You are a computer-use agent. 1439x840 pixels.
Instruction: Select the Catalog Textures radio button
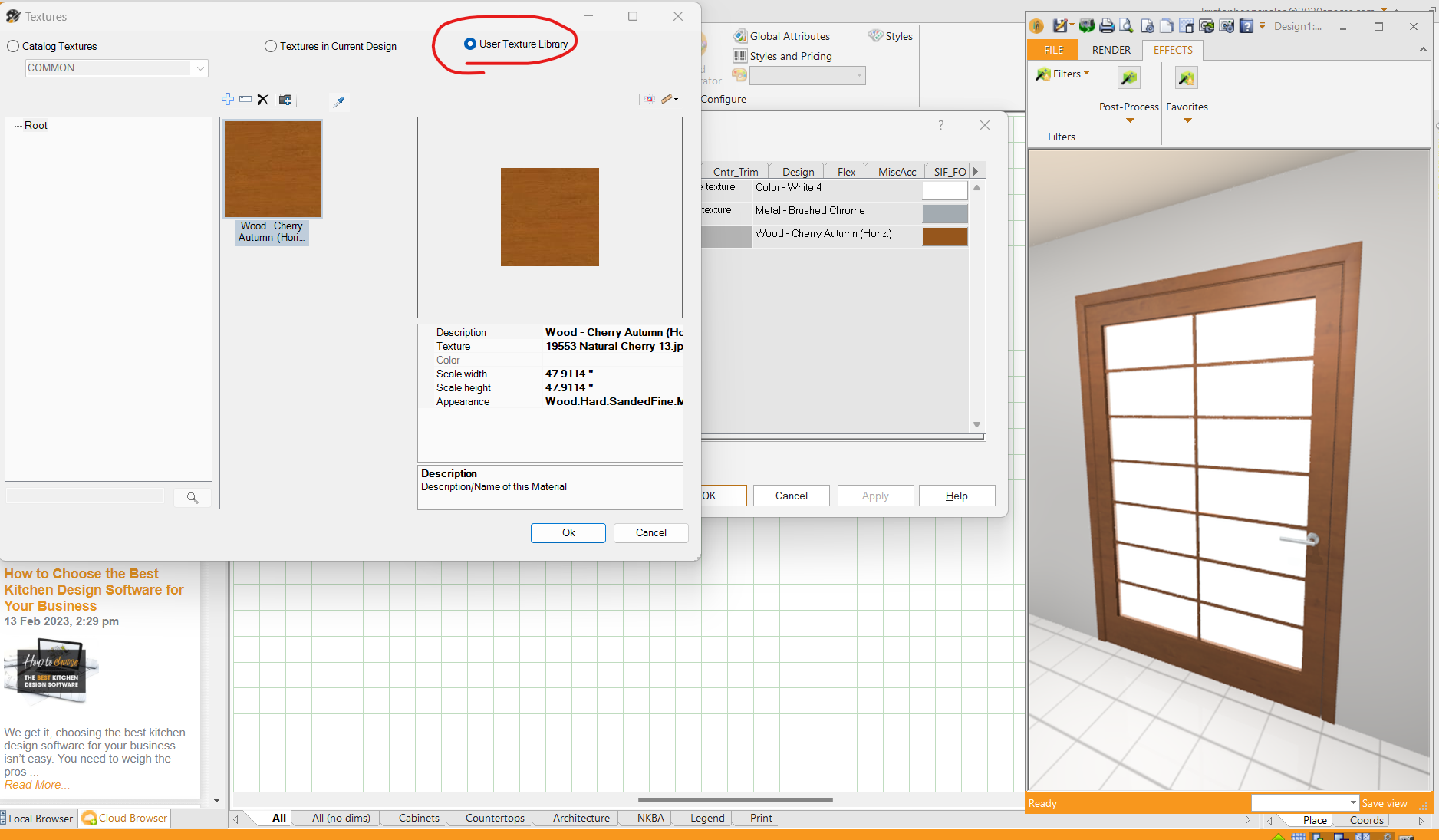click(x=13, y=46)
